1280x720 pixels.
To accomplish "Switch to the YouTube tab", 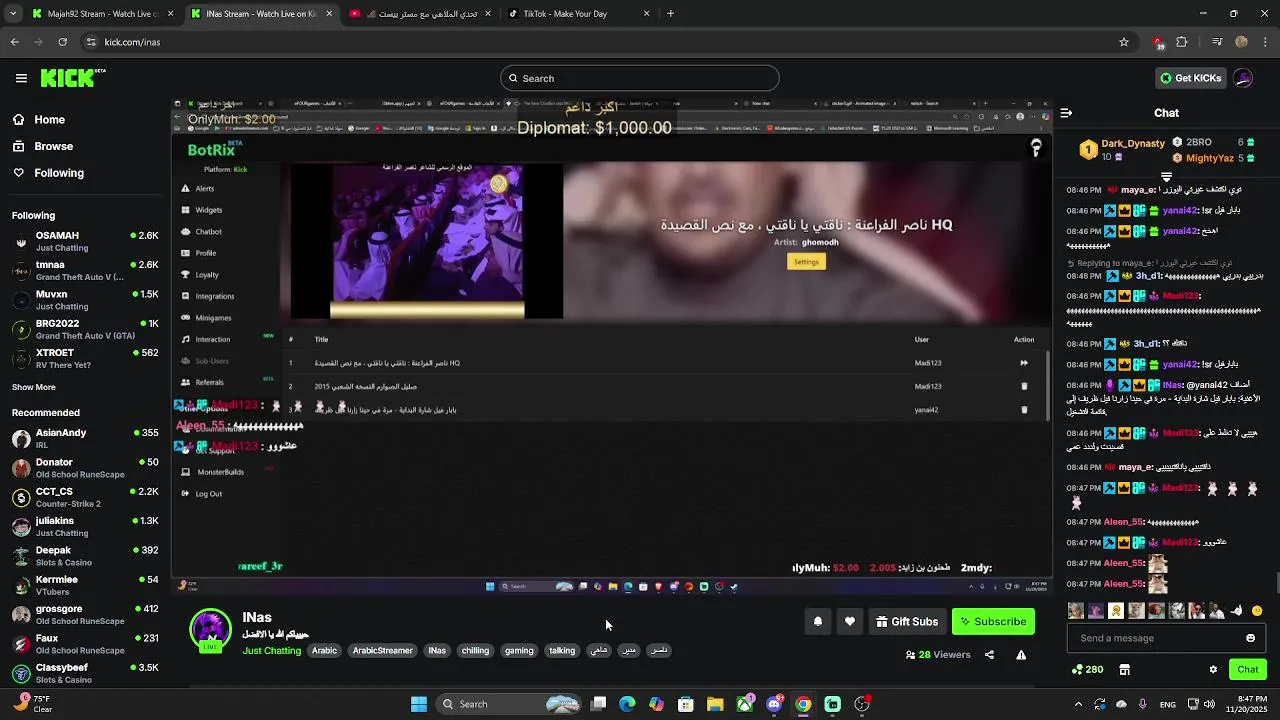I will tap(421, 14).
